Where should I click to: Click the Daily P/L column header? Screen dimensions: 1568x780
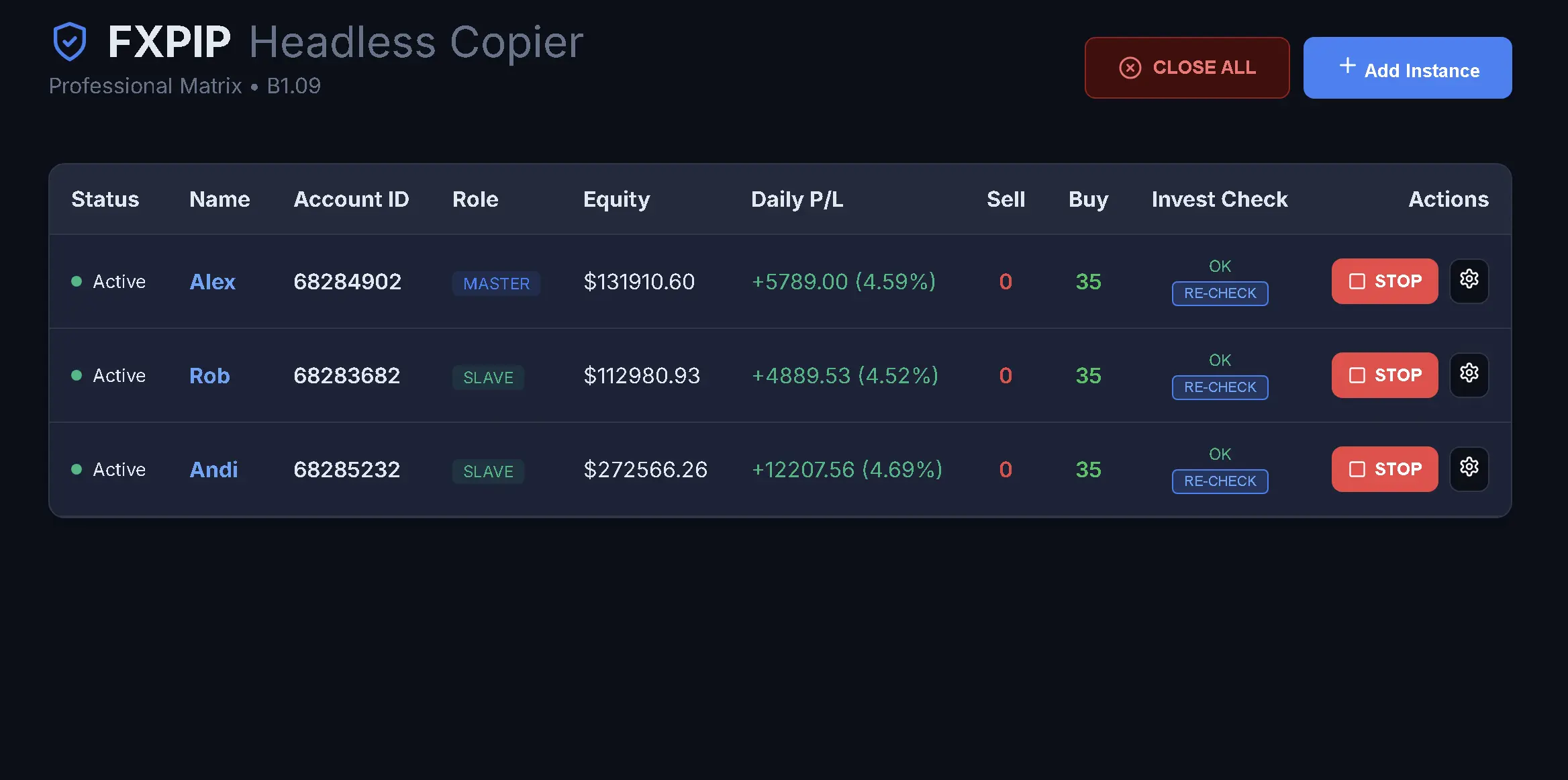coord(797,199)
